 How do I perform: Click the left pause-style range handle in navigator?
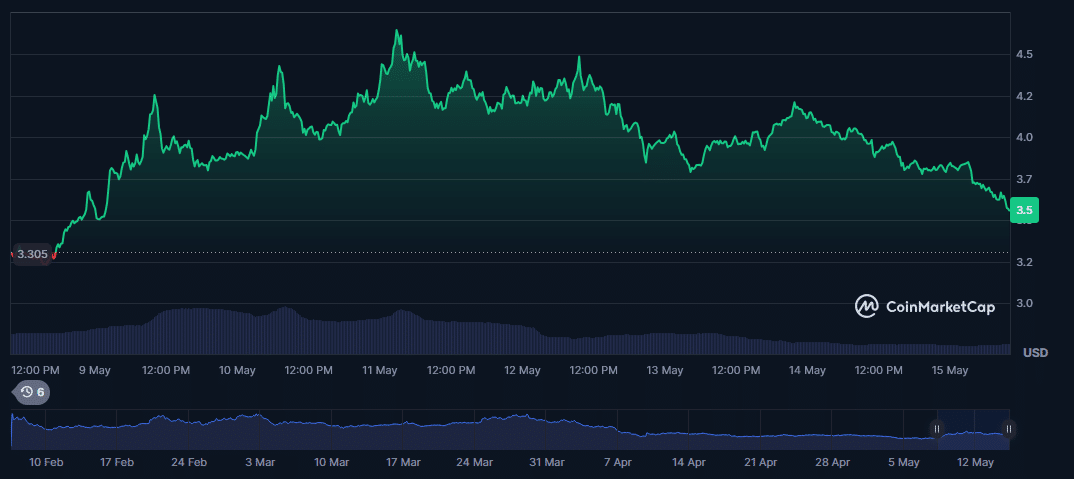click(937, 429)
